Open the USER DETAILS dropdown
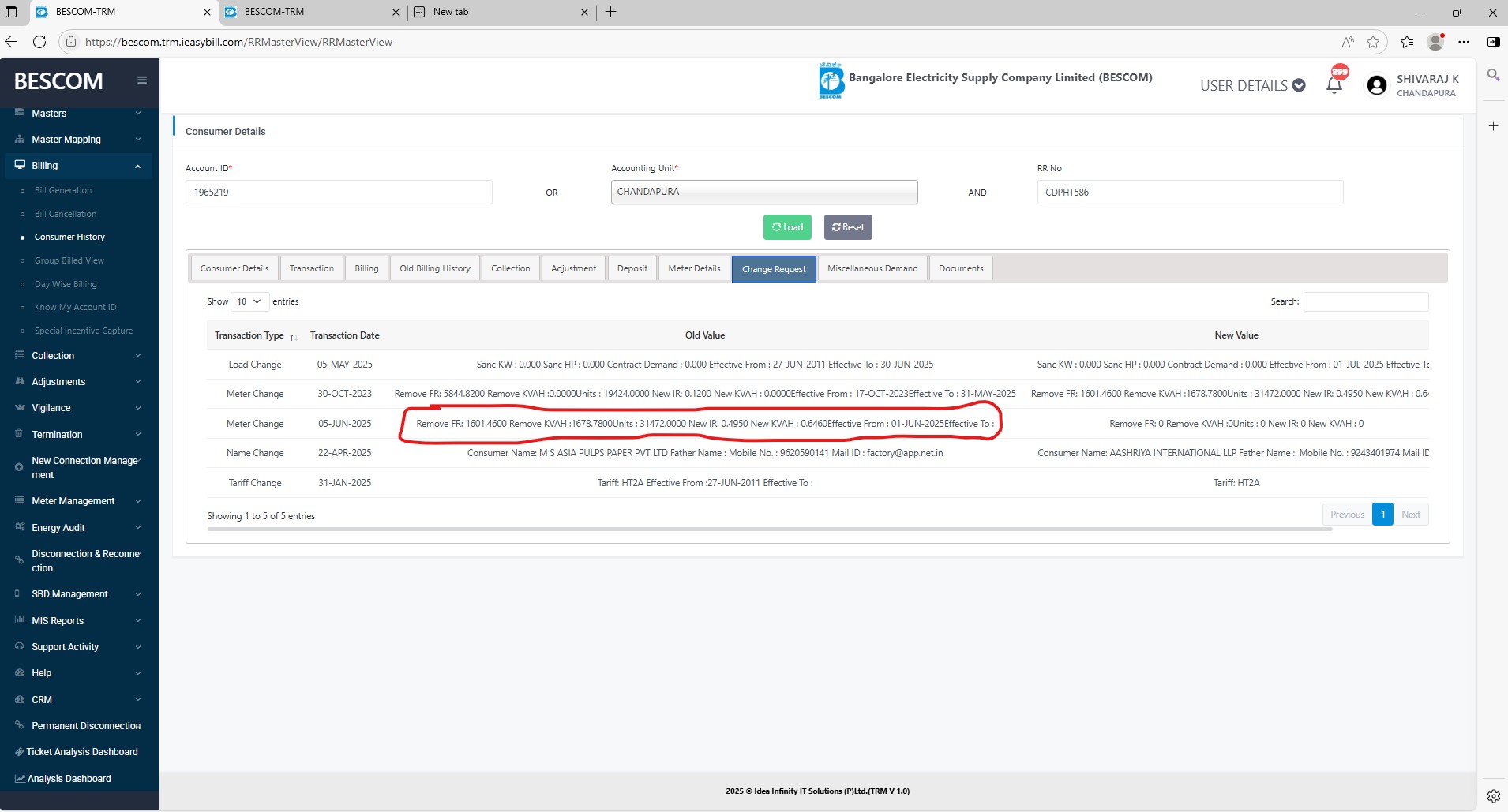The height and width of the screenshot is (812, 1508). (x=1252, y=85)
